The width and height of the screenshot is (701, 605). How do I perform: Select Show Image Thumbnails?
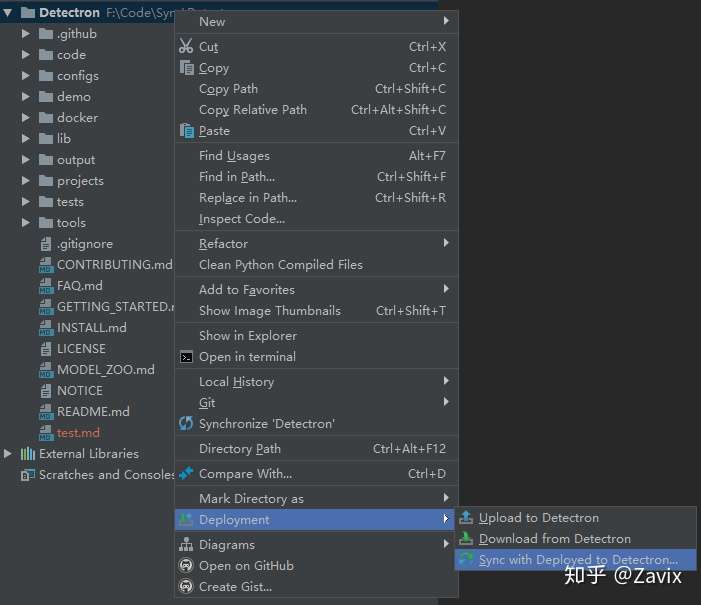coord(317,311)
